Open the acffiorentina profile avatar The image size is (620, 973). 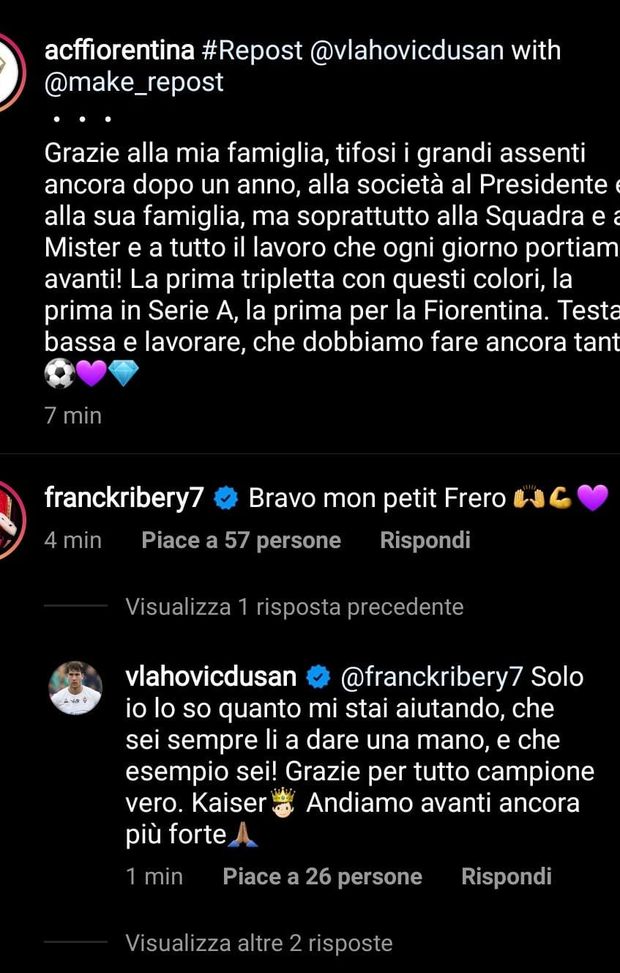click(9, 72)
